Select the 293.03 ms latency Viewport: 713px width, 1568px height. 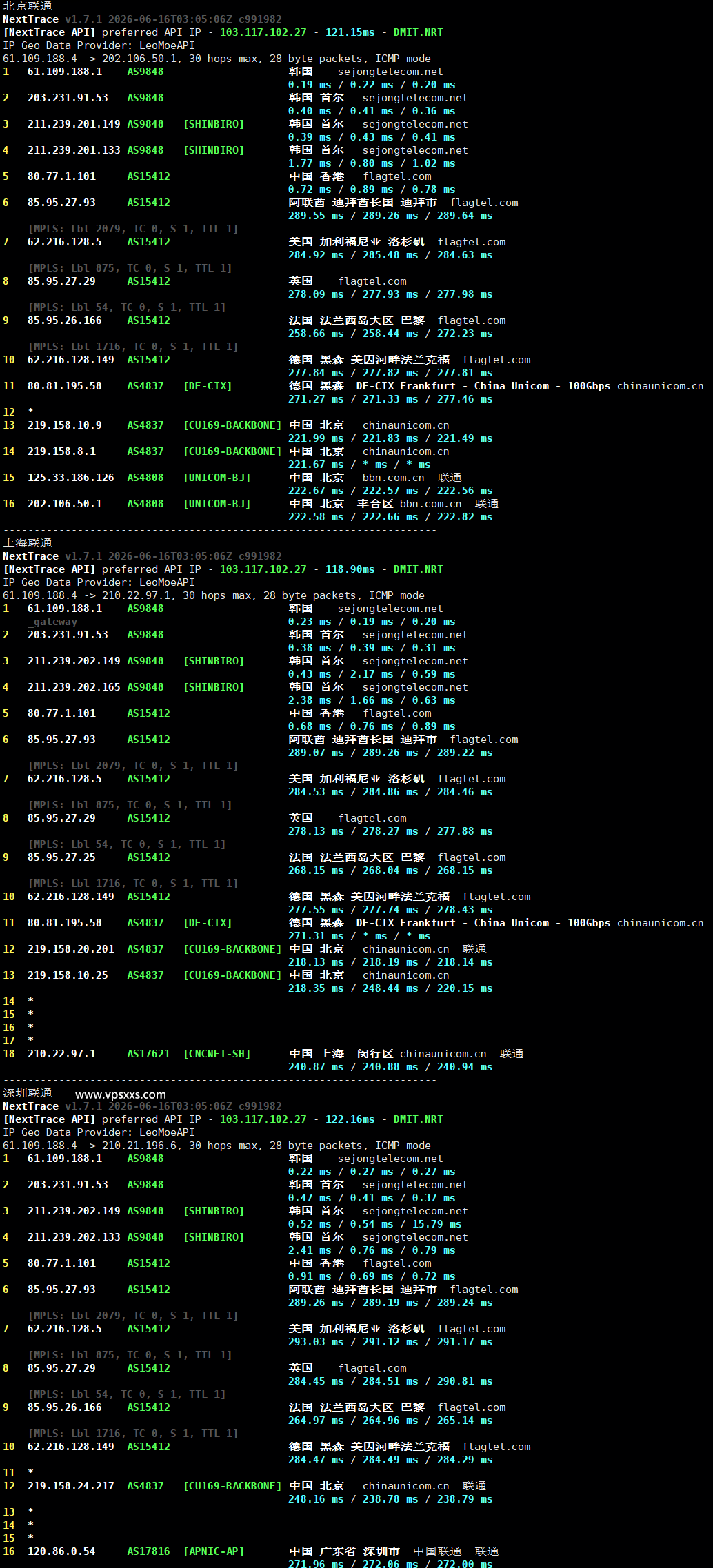pos(316,1342)
